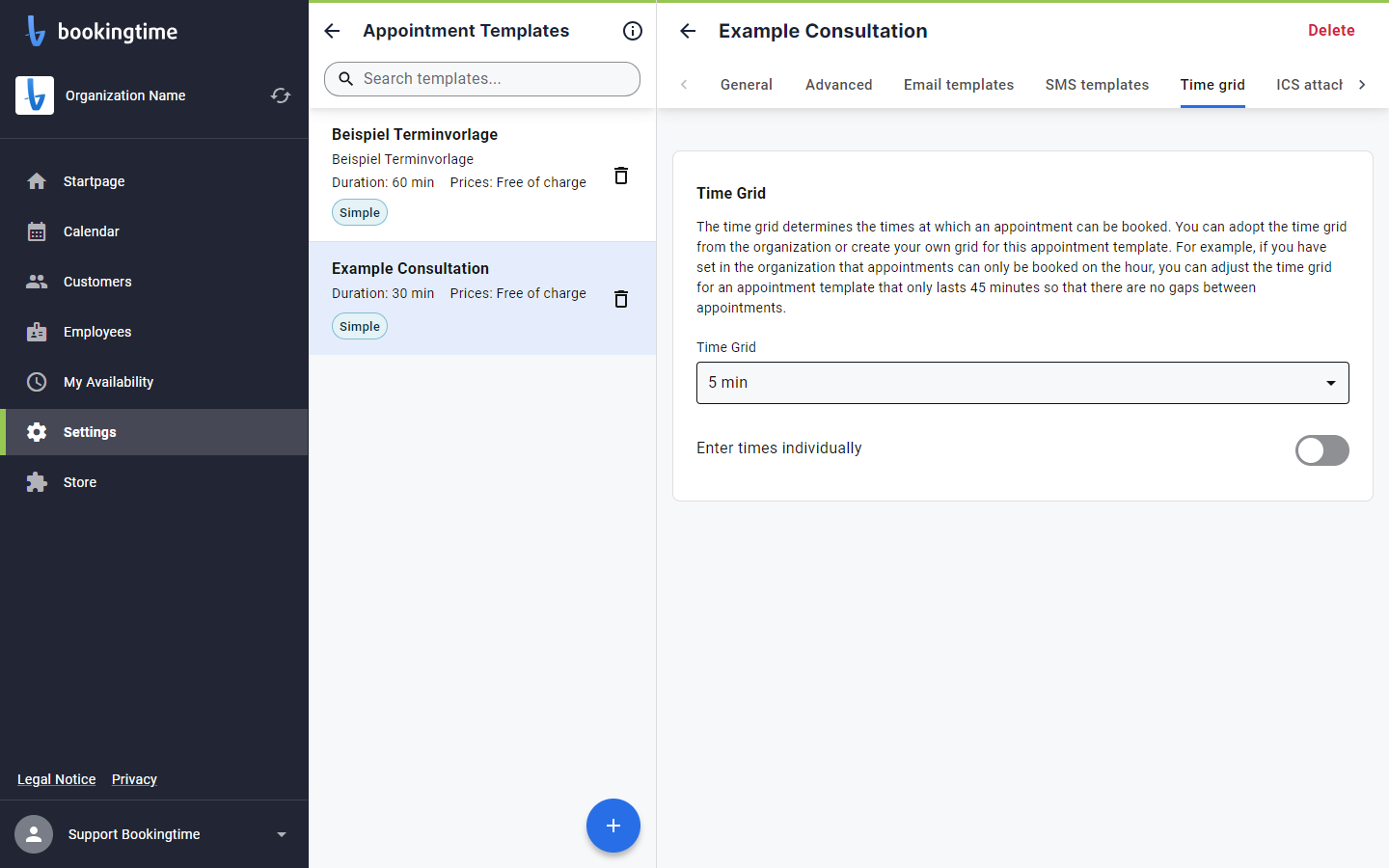The image size is (1389, 868).
Task: Open the Time Grid 5 min dropdown
Action: 1022,383
